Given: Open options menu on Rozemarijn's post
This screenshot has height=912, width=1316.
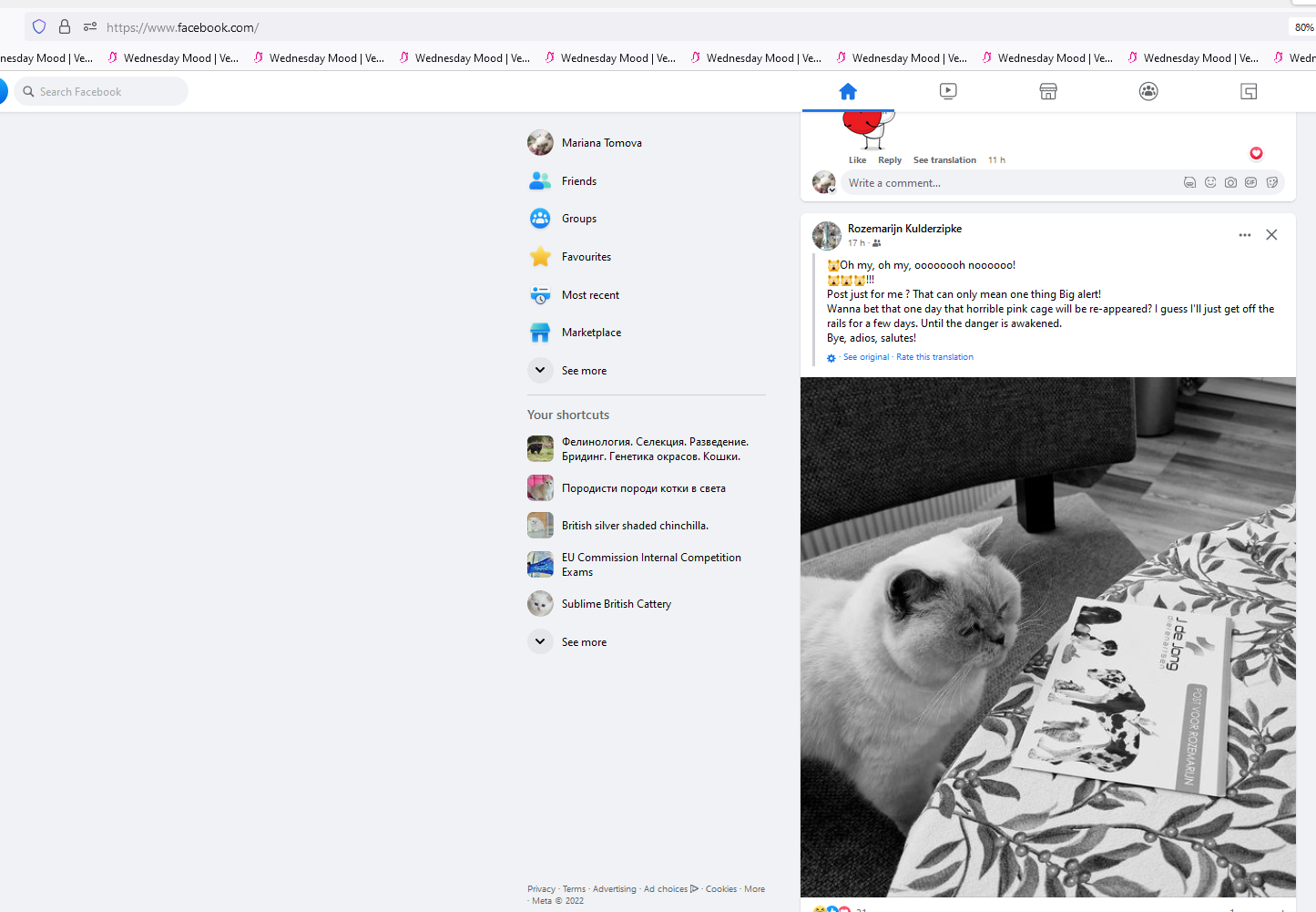Looking at the screenshot, I should [x=1245, y=235].
